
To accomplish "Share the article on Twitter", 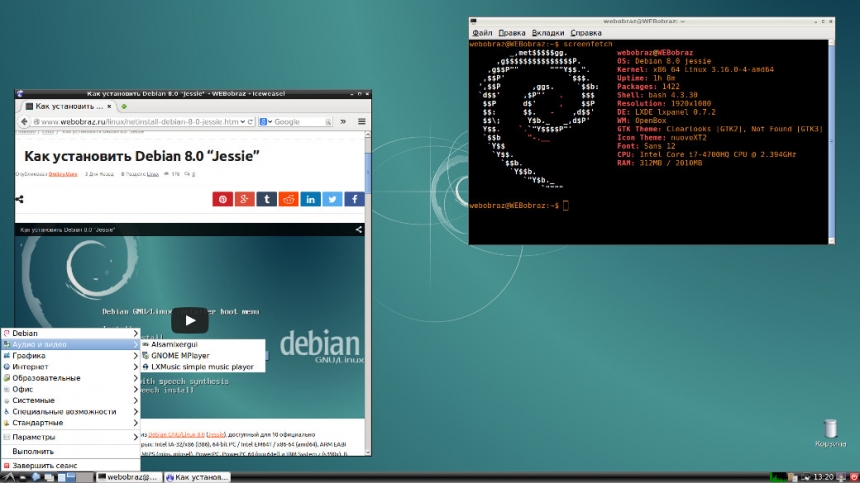I will pyautogui.click(x=332, y=199).
